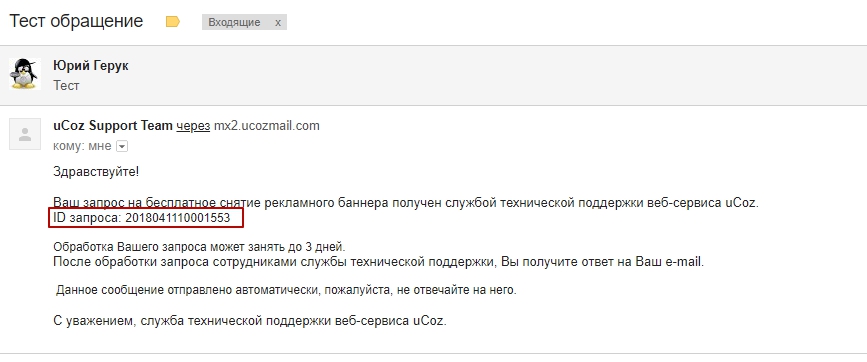The image size is (867, 362).
Task: Click the subject title Тест обращение
Action: [x=76, y=22]
